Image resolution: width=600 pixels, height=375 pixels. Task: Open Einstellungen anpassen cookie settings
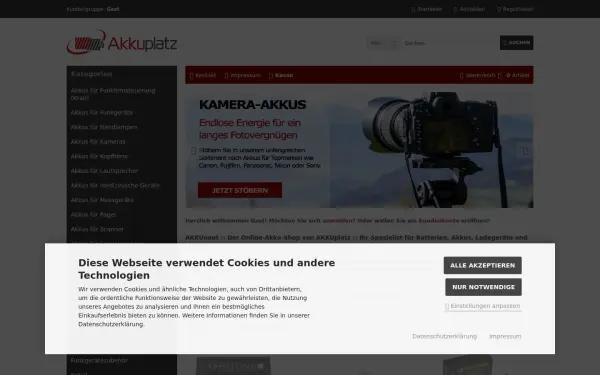[x=483, y=306]
